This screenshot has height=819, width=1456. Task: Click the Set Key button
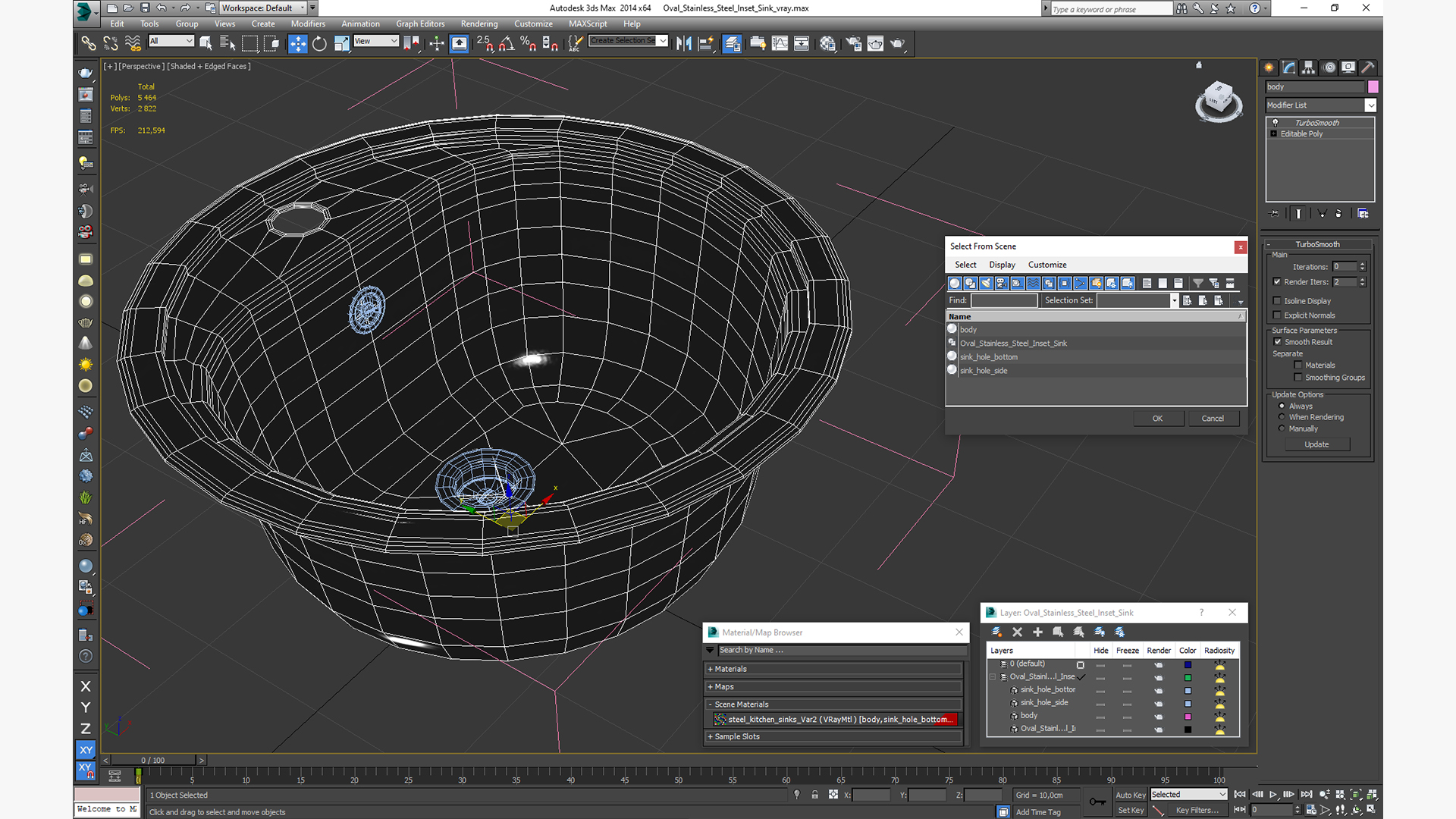tap(1131, 810)
